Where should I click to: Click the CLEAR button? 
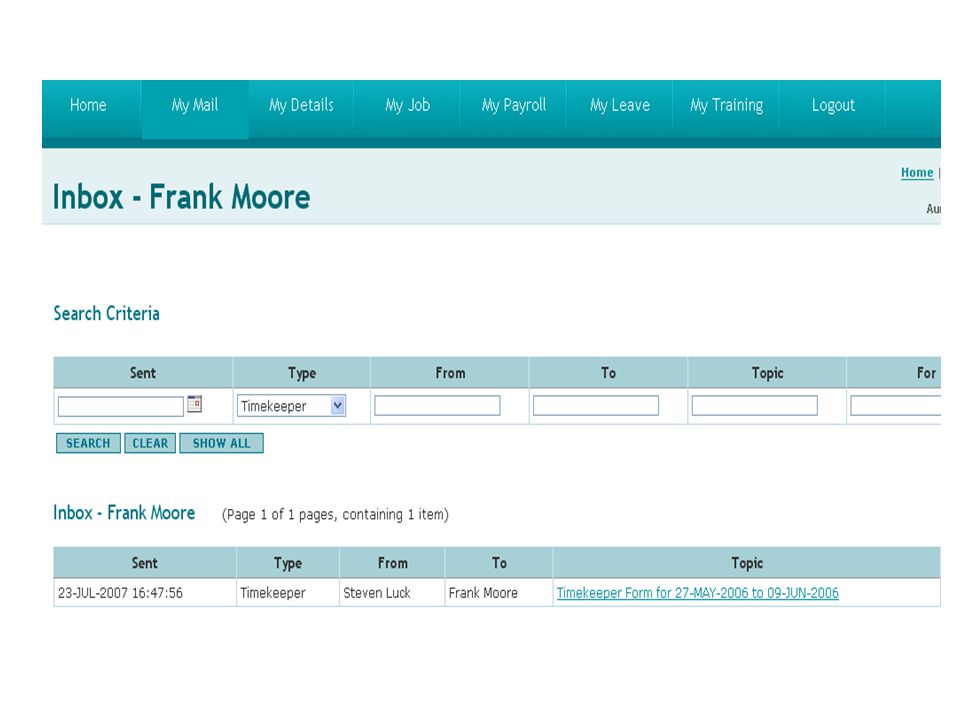point(150,443)
